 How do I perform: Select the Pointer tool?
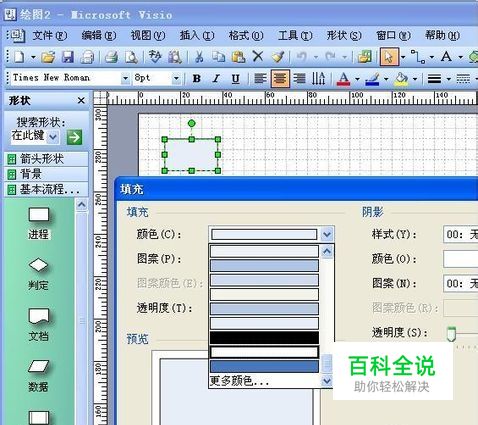click(389, 57)
